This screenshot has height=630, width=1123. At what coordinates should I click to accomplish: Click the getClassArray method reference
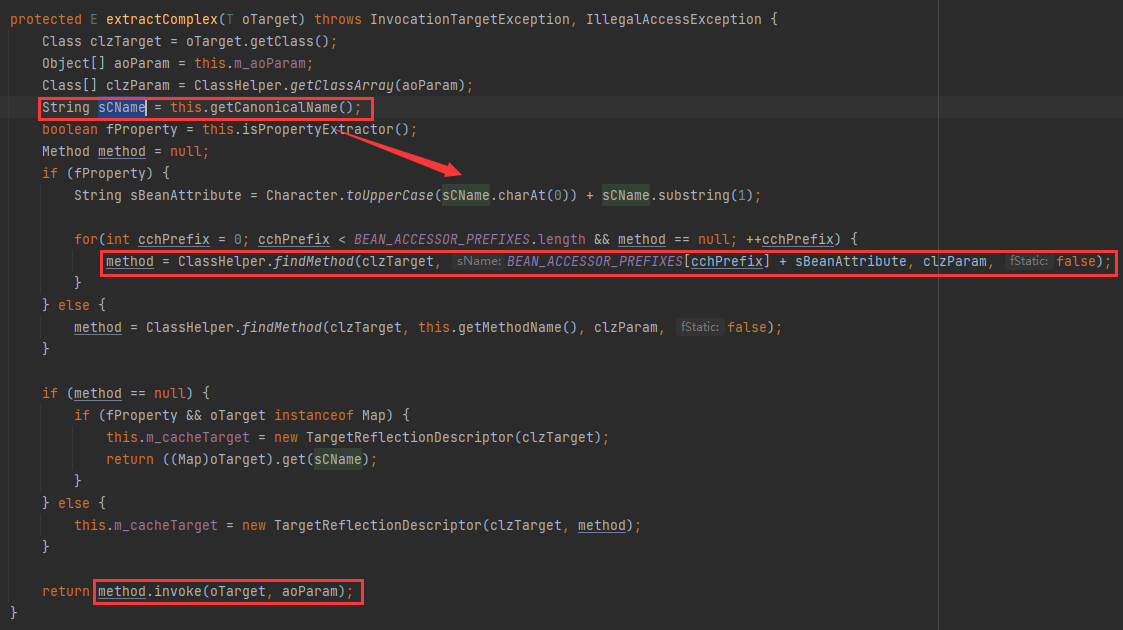[x=342, y=85]
